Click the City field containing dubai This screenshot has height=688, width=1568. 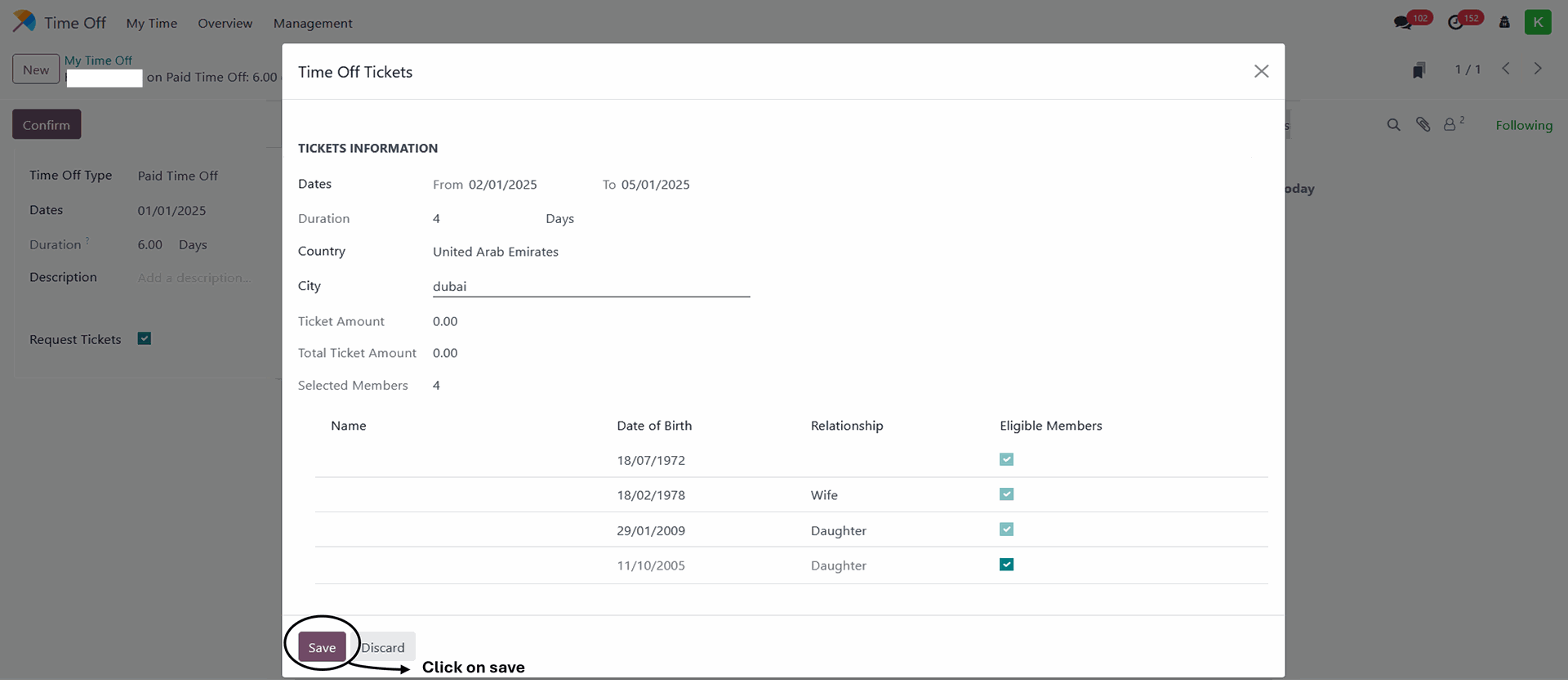point(590,286)
